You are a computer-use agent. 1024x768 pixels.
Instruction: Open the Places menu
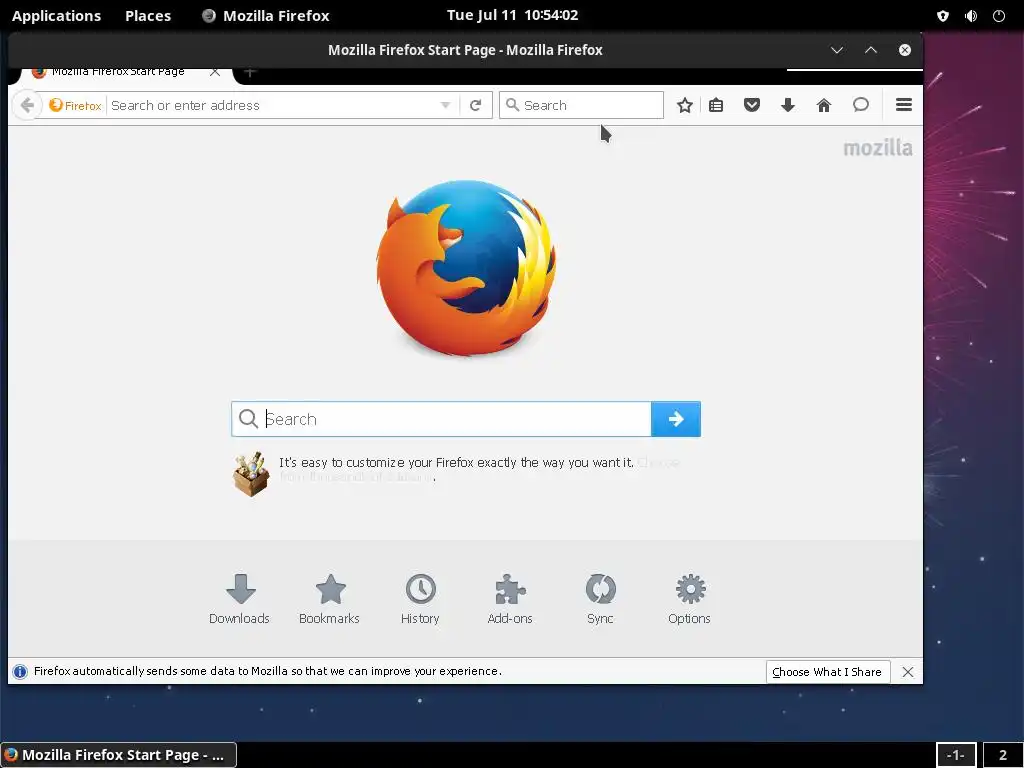(x=148, y=16)
